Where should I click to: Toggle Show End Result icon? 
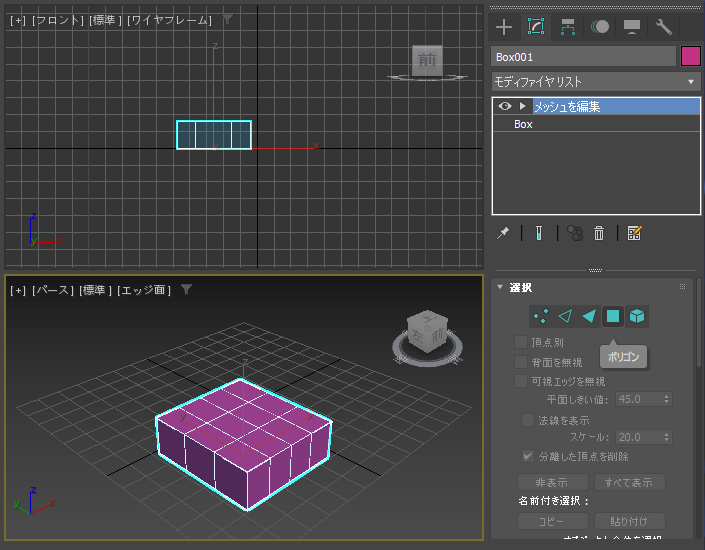539,233
